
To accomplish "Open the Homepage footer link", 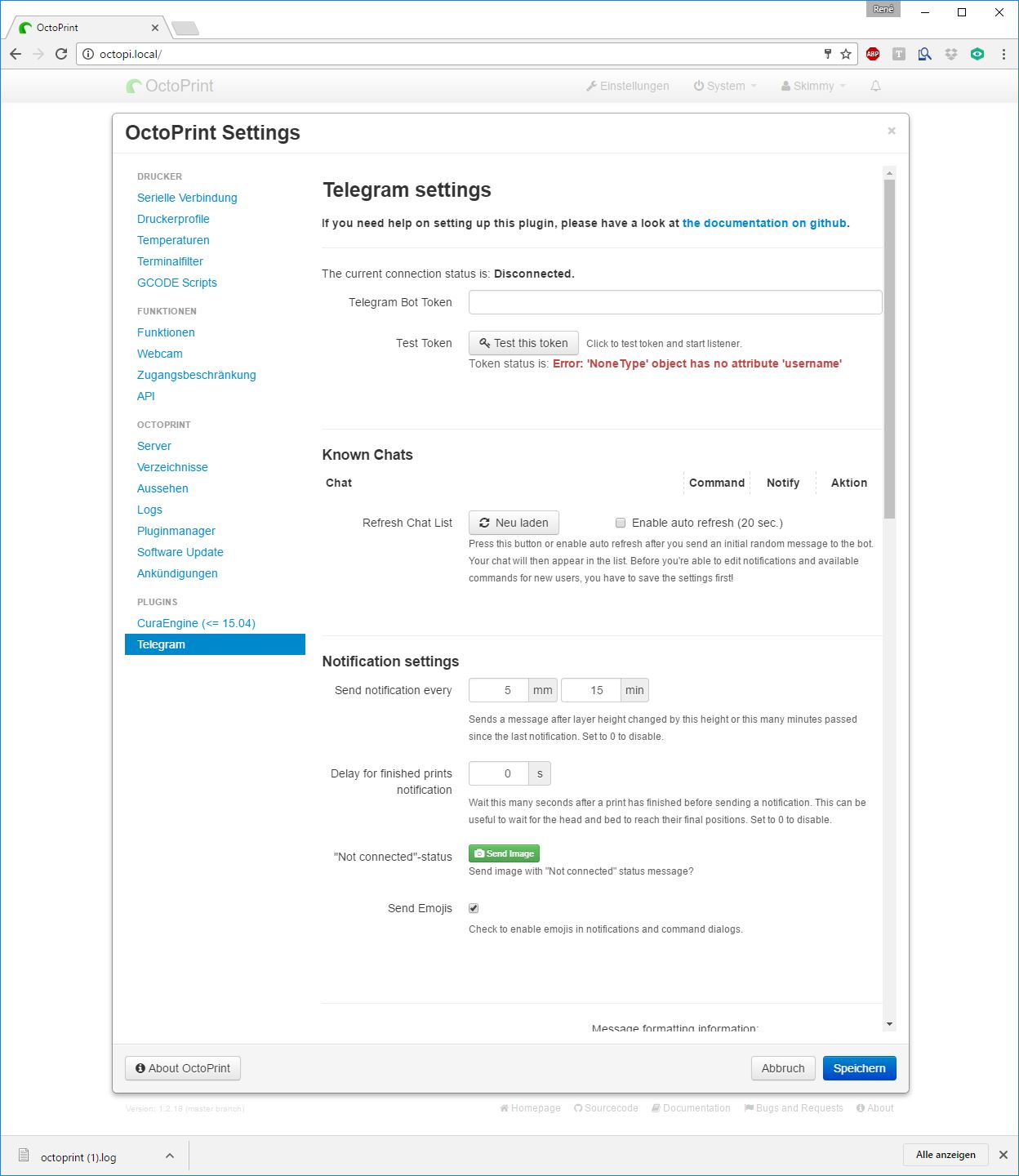I will pos(531,1108).
